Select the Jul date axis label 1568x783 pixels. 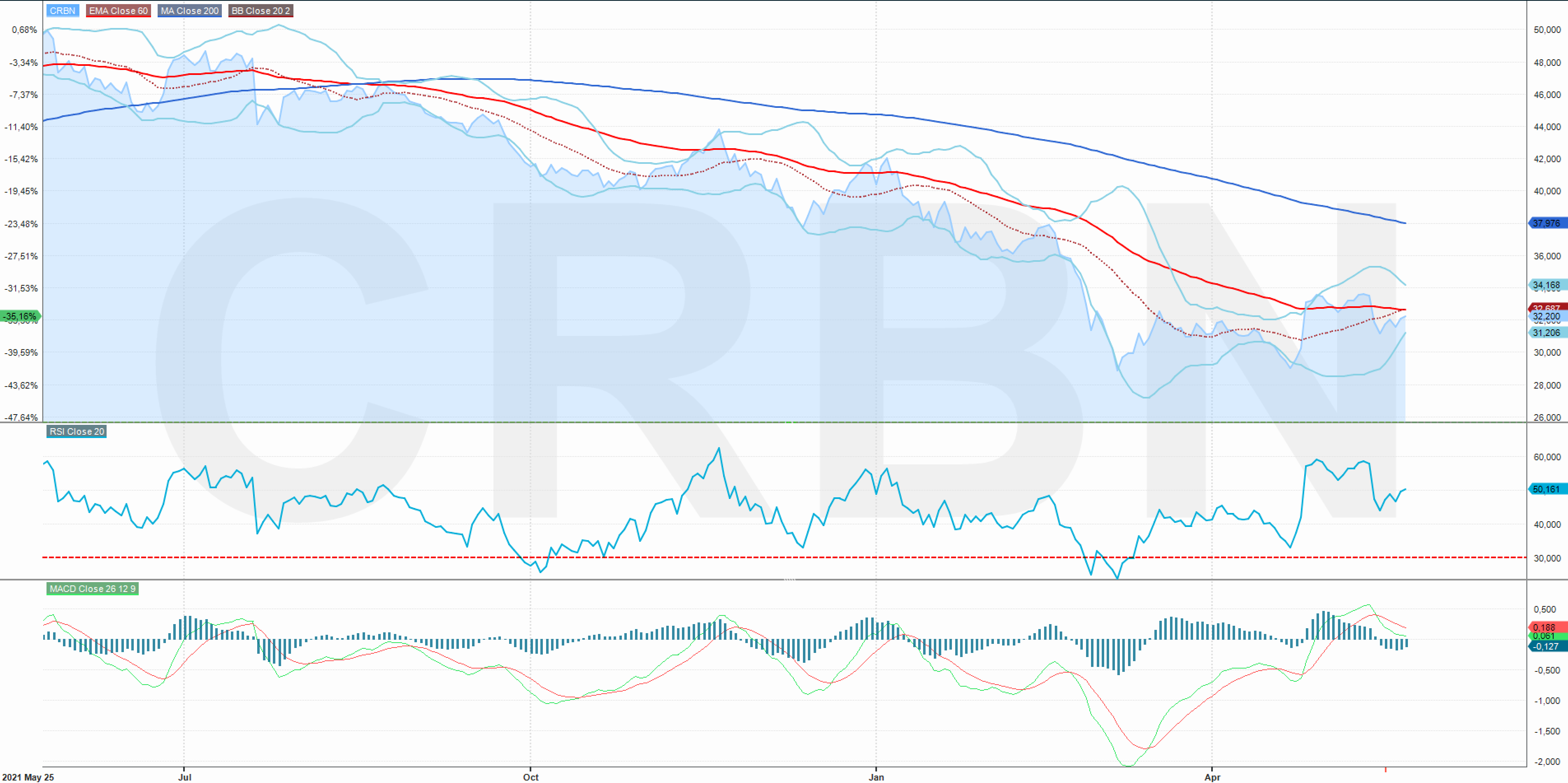click(184, 778)
